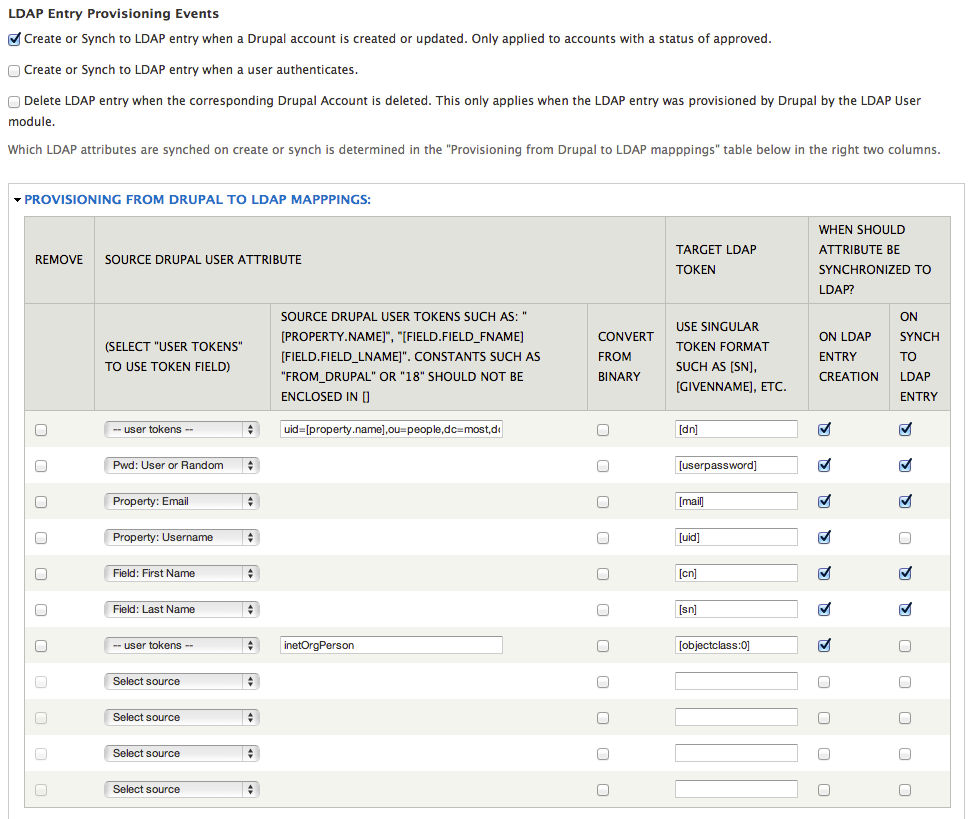Image resolution: width=973 pixels, height=819 pixels.
Task: Disable "On LDAP Entry Creation" for [mail] row
Action: tap(824, 500)
